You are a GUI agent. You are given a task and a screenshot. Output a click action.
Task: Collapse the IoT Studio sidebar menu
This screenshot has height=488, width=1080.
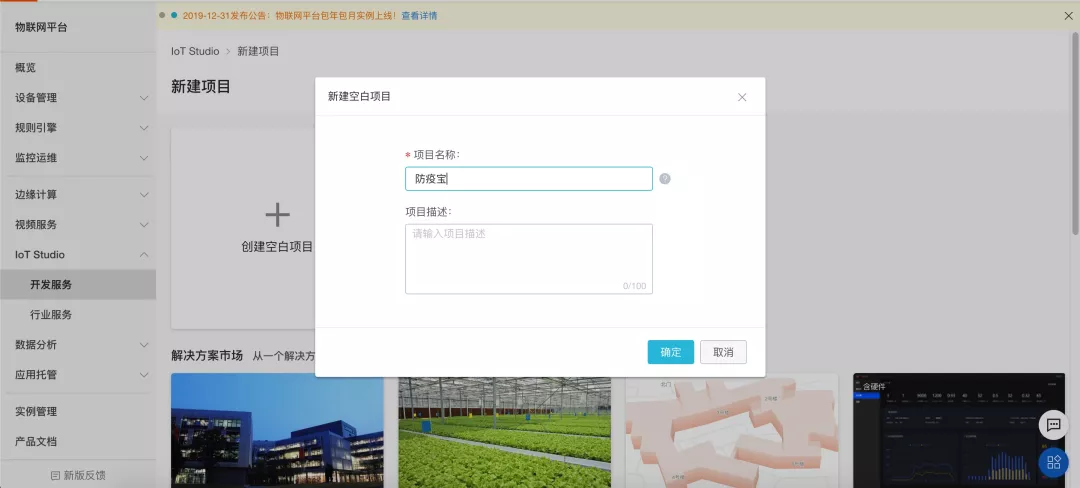[x=78, y=255]
